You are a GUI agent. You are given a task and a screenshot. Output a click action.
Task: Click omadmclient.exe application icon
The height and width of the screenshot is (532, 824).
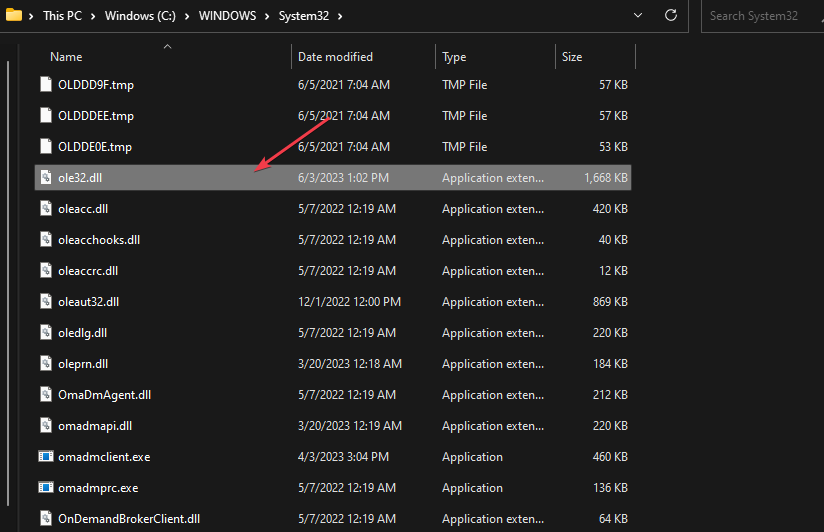(46, 456)
